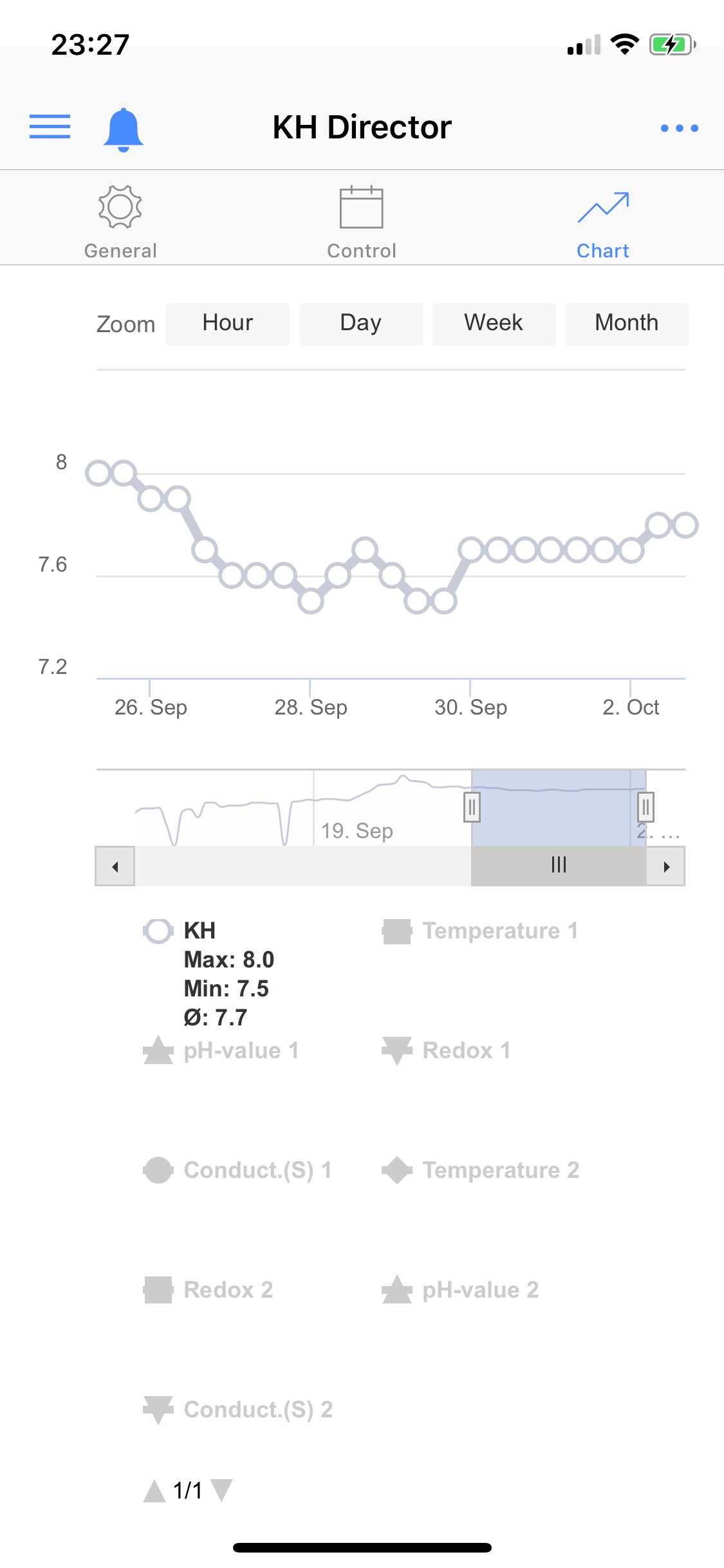
Task: Open the three-dot more options menu
Action: point(679,128)
